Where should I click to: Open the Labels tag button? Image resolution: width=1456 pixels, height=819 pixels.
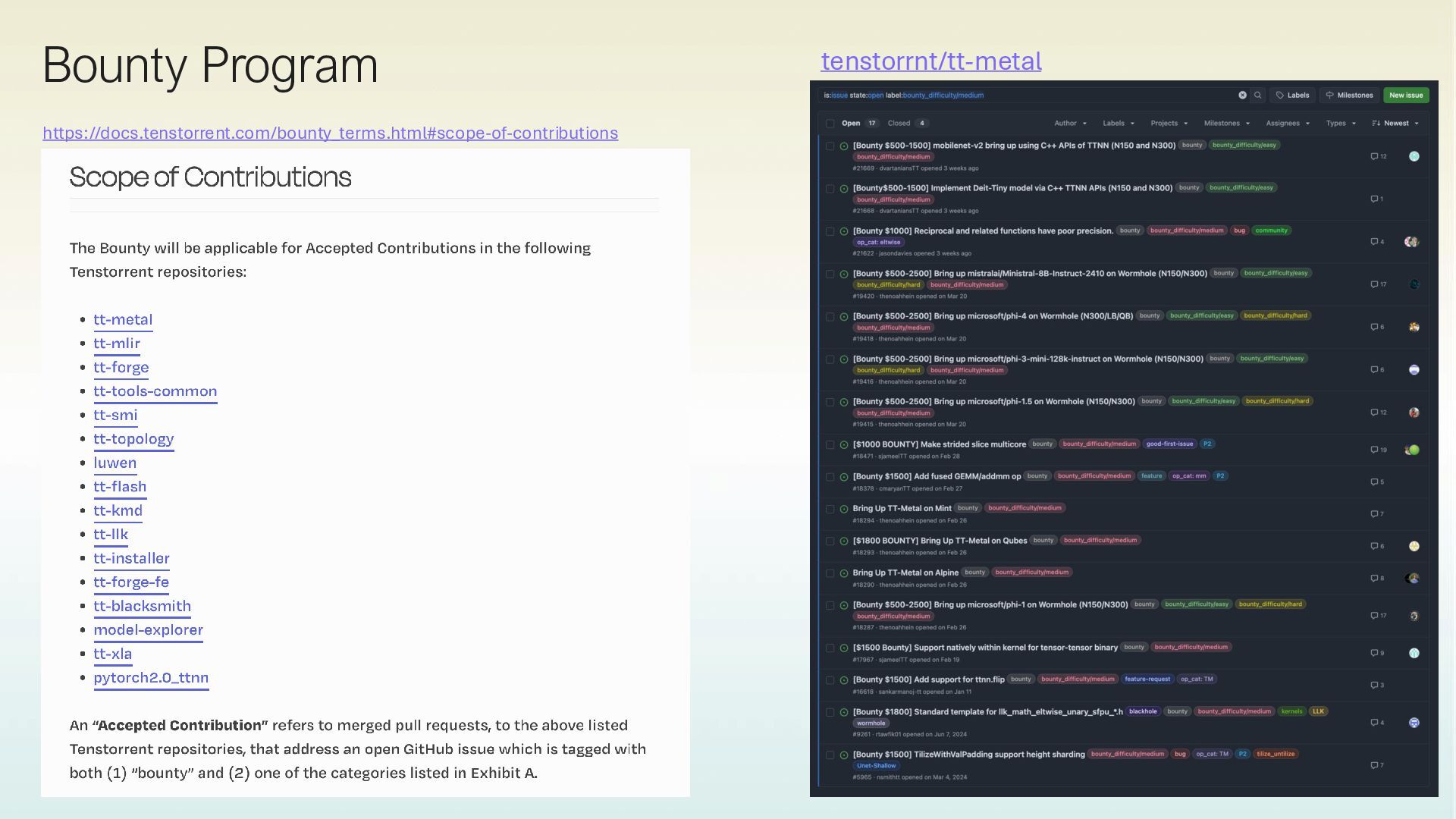click(x=1293, y=96)
